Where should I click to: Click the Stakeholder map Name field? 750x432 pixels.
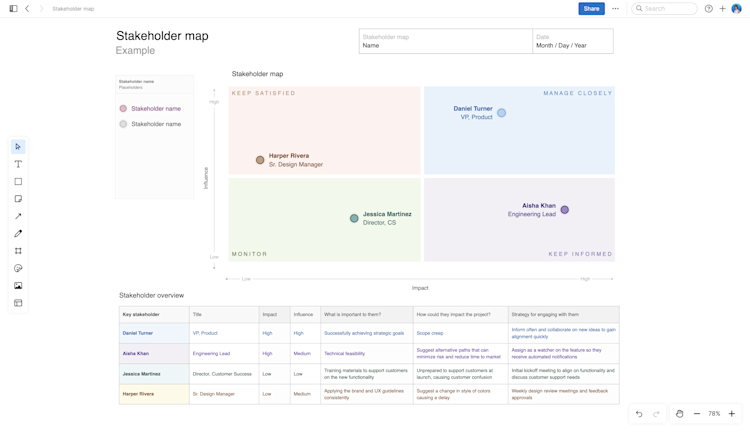click(x=446, y=41)
